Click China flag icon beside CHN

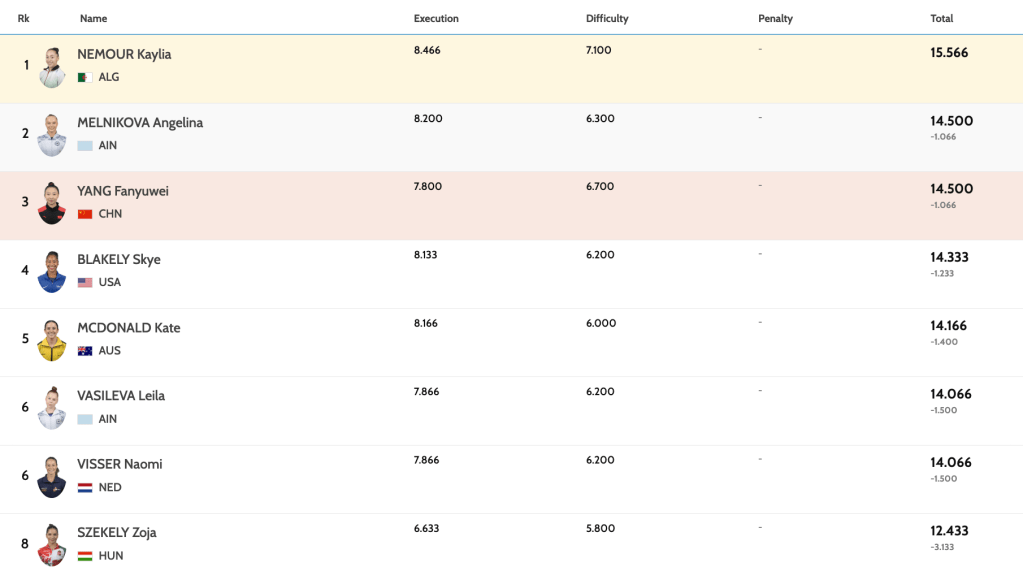(85, 214)
